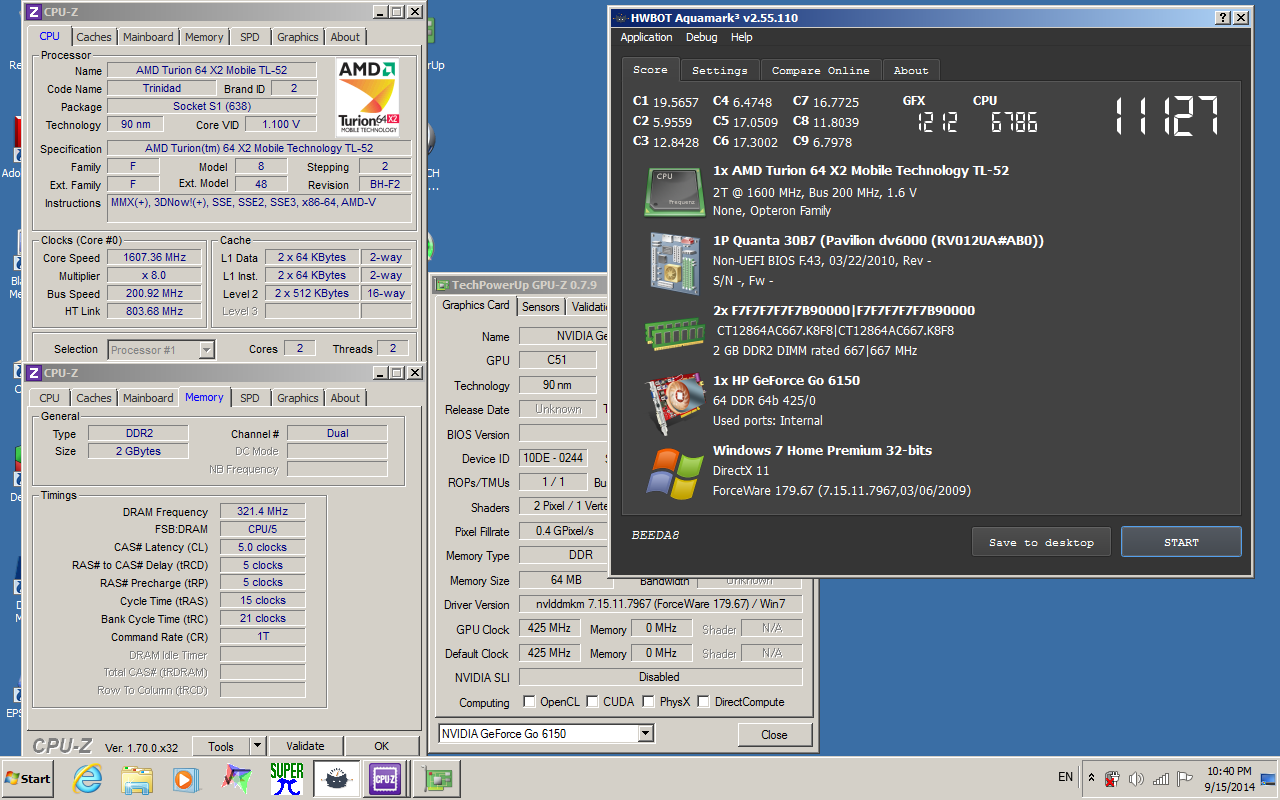
Task: Click the BEEDA8 code text in Aquamark
Action: tap(655, 536)
